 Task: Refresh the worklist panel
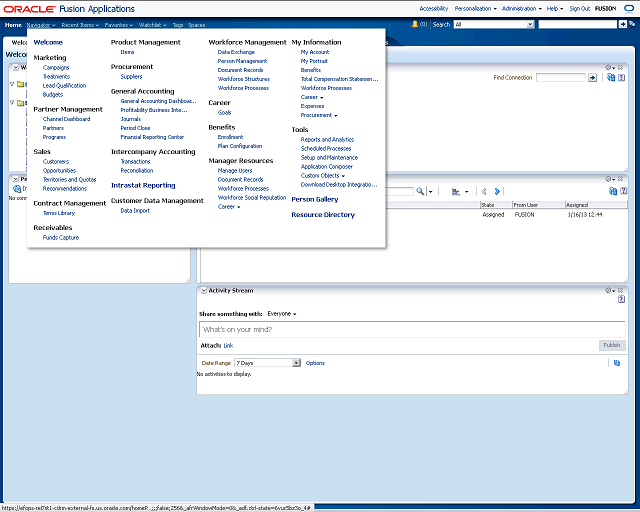point(613,191)
